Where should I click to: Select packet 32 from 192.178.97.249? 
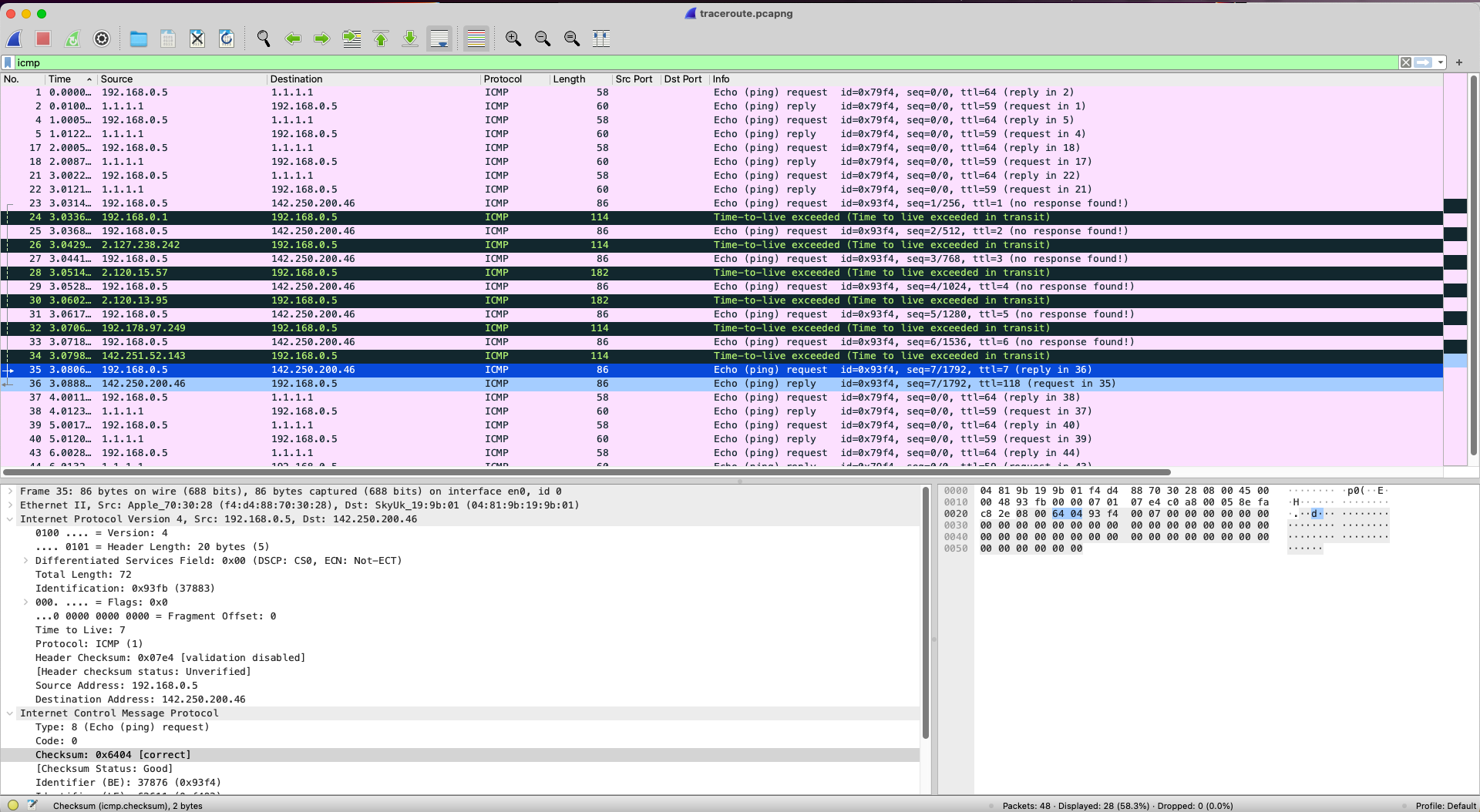pyautogui.click(x=721, y=328)
